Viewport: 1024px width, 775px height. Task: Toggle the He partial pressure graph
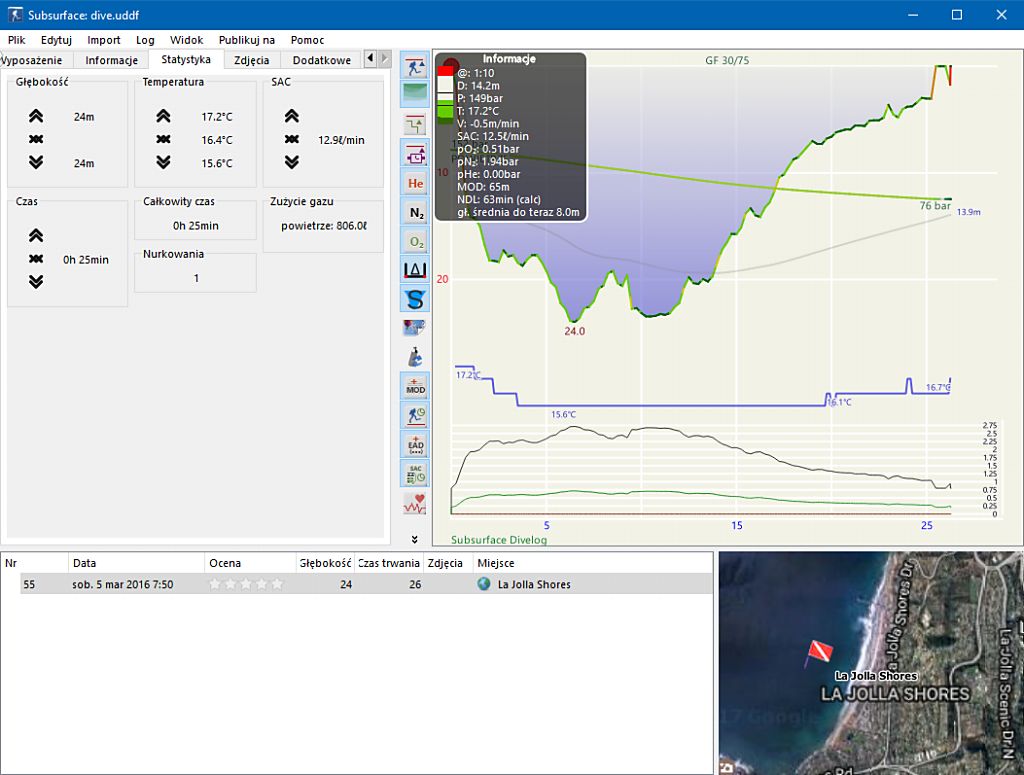(415, 183)
